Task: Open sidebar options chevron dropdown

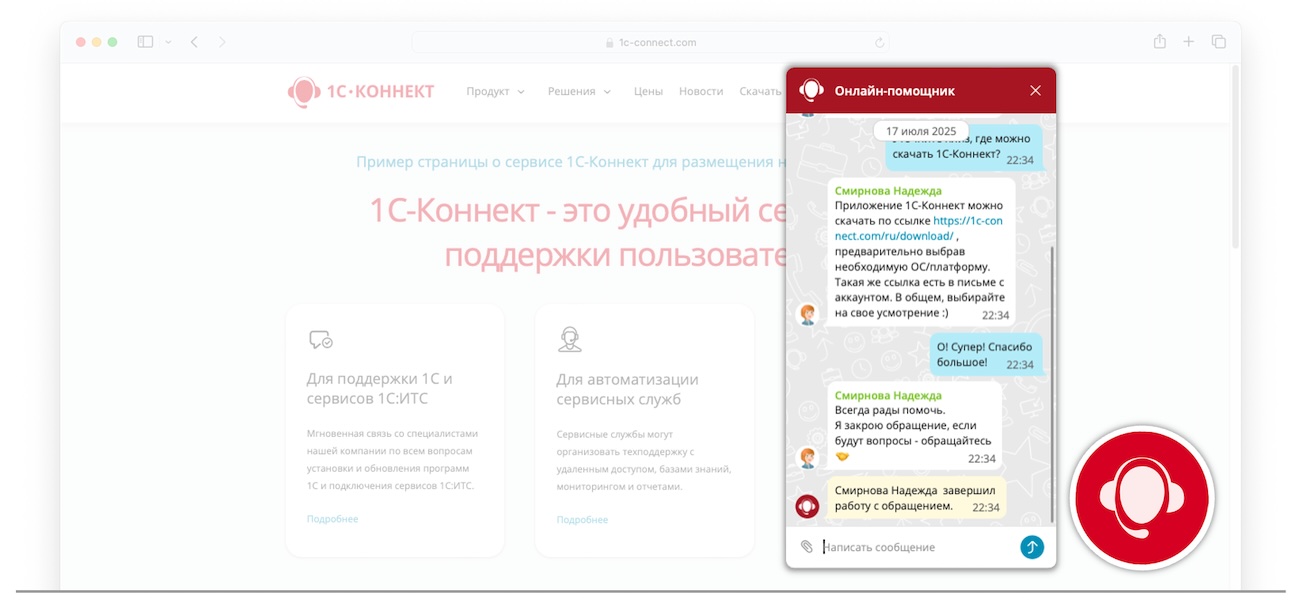Action: pos(168,42)
